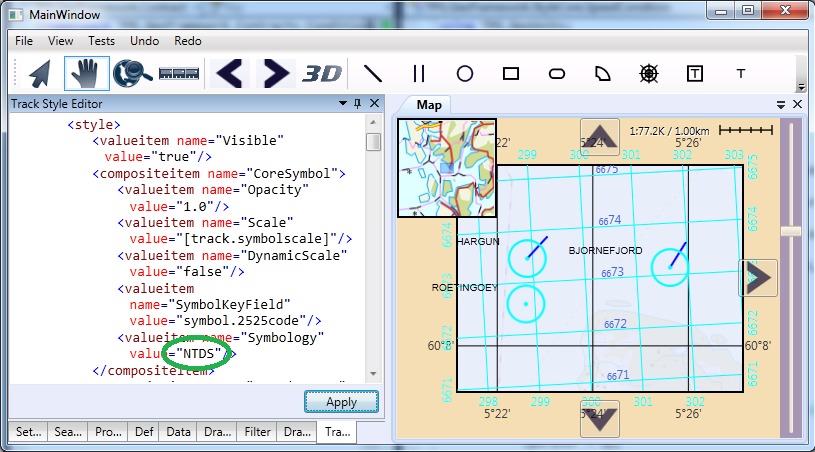
Task: Pin the Track Style Editor panel
Action: (x=358, y=103)
